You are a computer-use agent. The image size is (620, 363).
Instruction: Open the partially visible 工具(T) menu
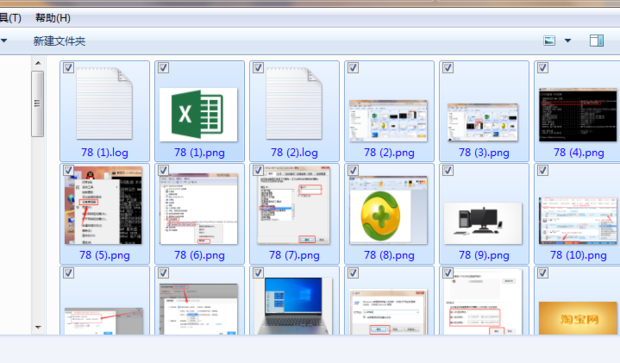click(x=10, y=18)
